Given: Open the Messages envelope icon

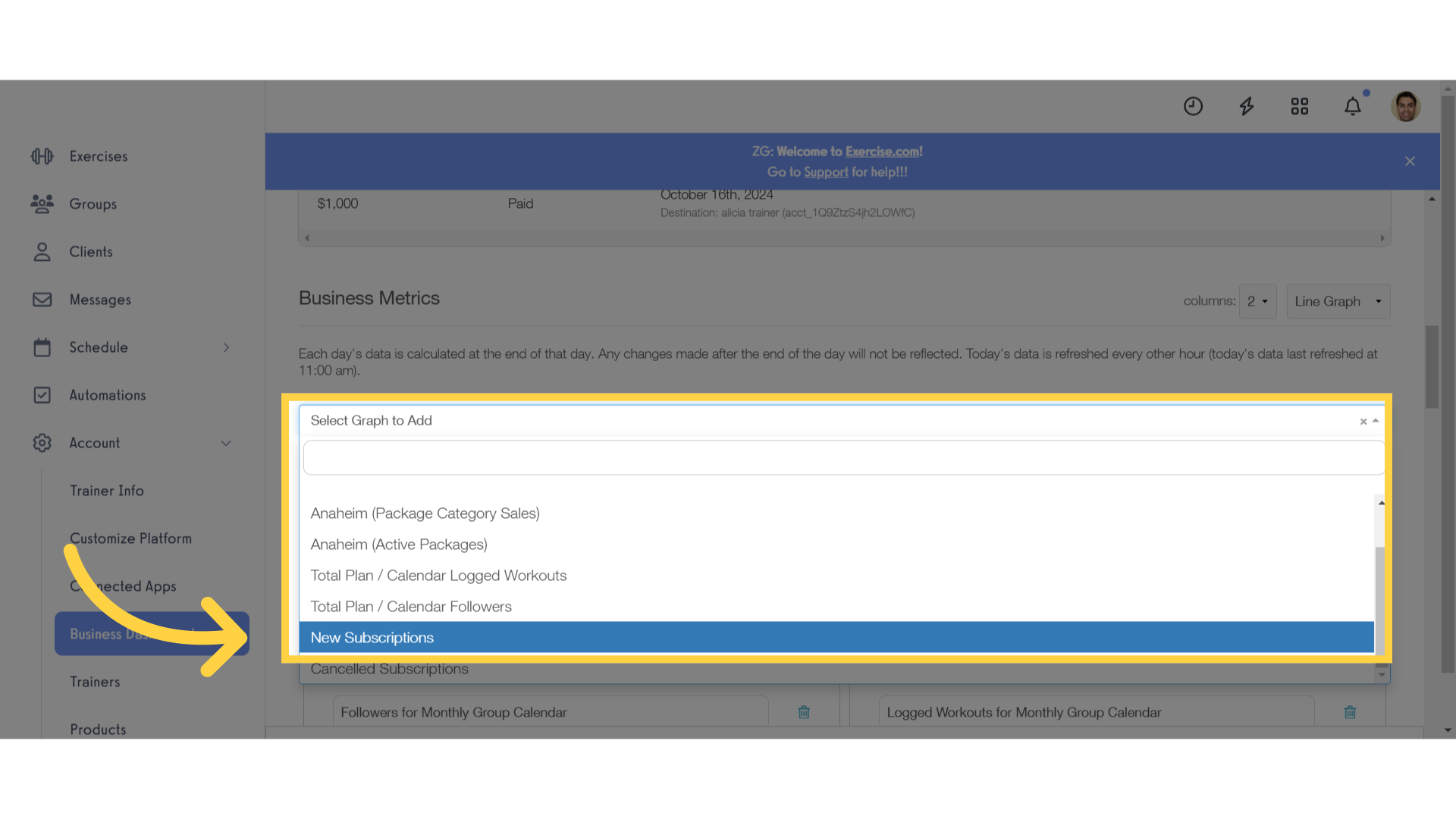Looking at the screenshot, I should tap(42, 300).
